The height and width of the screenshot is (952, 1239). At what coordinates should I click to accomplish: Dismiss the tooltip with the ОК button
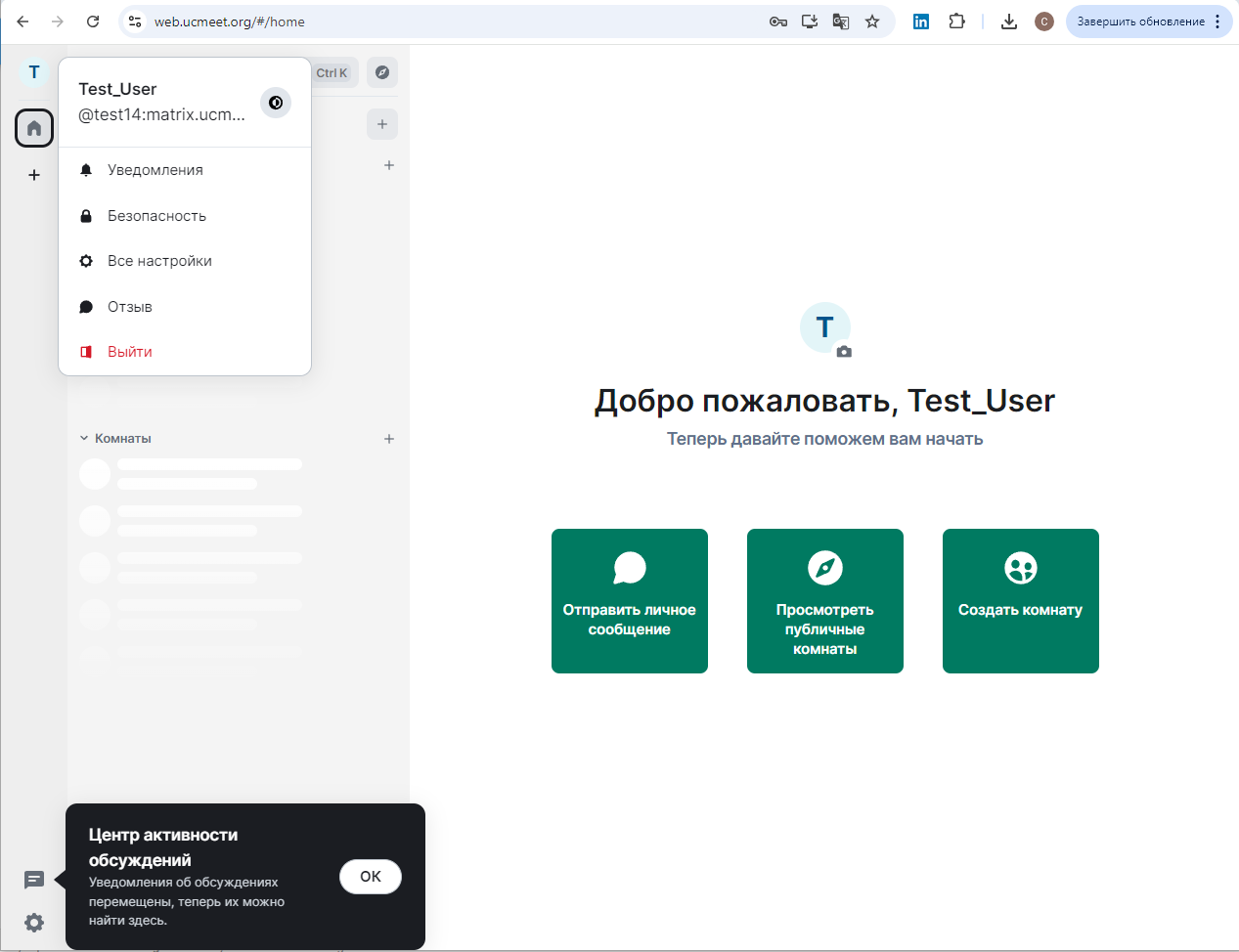click(x=371, y=877)
